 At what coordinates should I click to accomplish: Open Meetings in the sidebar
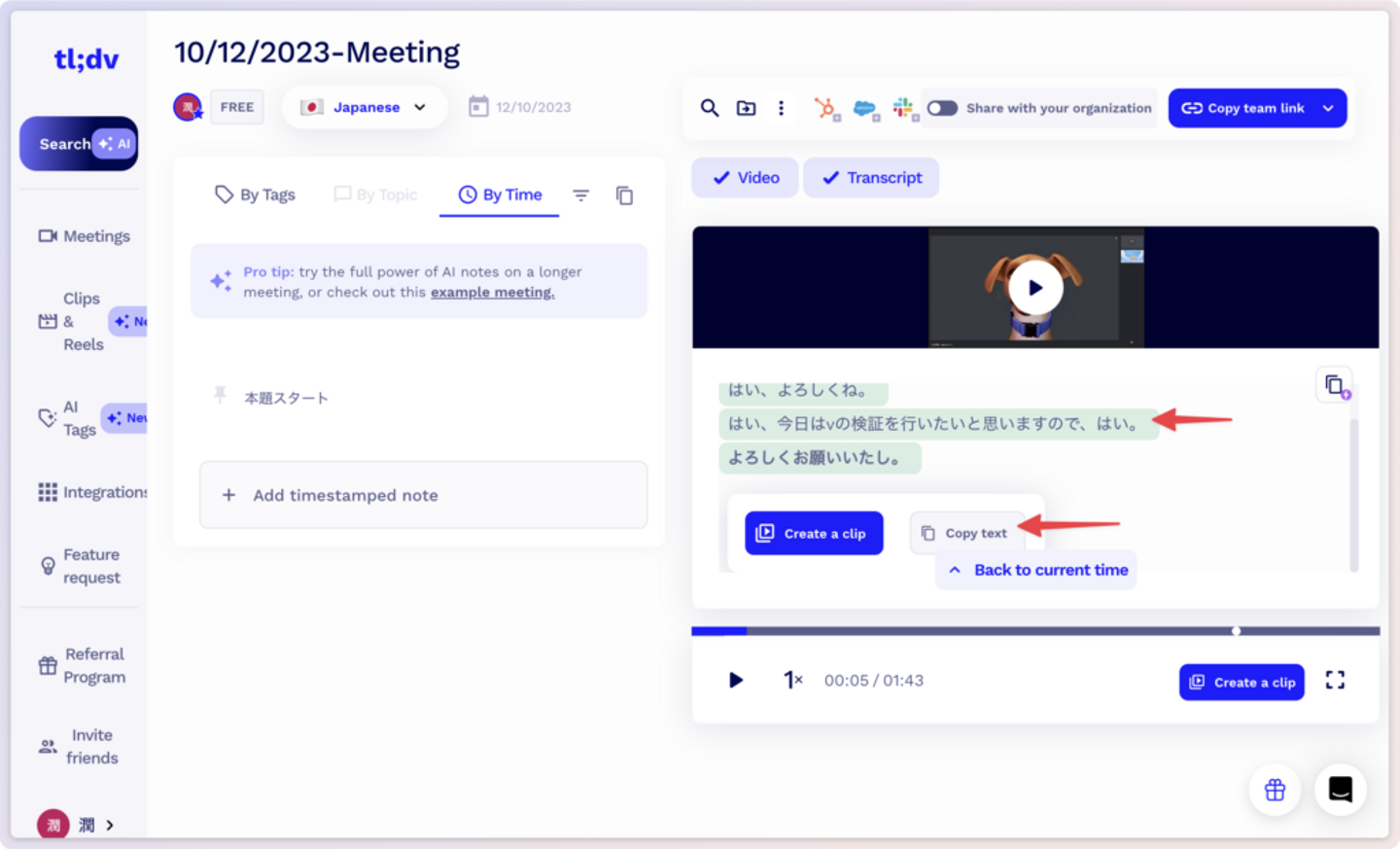click(84, 236)
